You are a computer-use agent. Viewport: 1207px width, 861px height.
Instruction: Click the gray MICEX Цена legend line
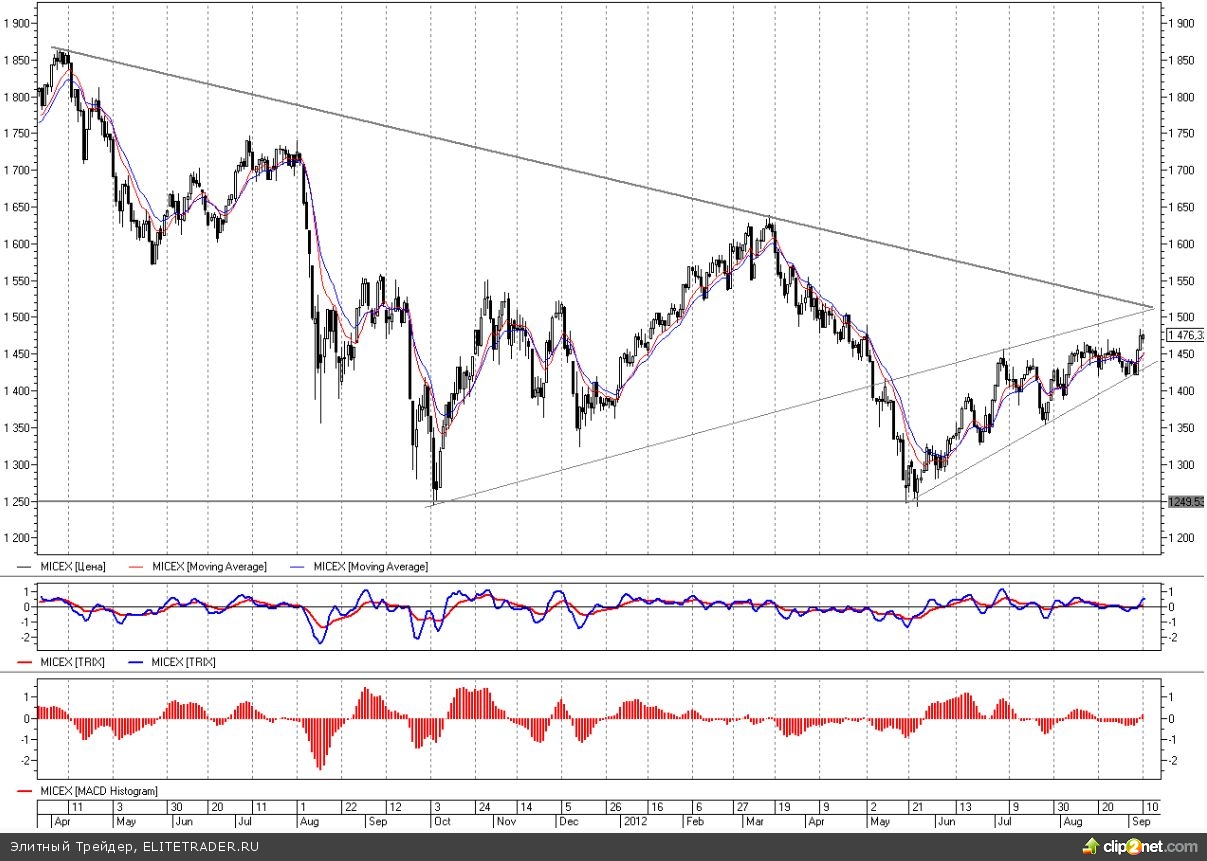point(26,567)
